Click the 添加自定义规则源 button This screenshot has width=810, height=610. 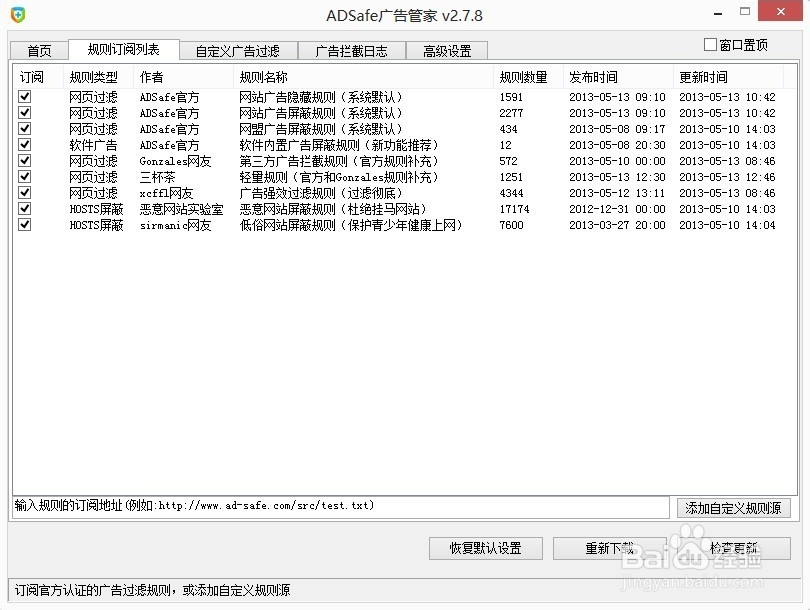[x=734, y=508]
